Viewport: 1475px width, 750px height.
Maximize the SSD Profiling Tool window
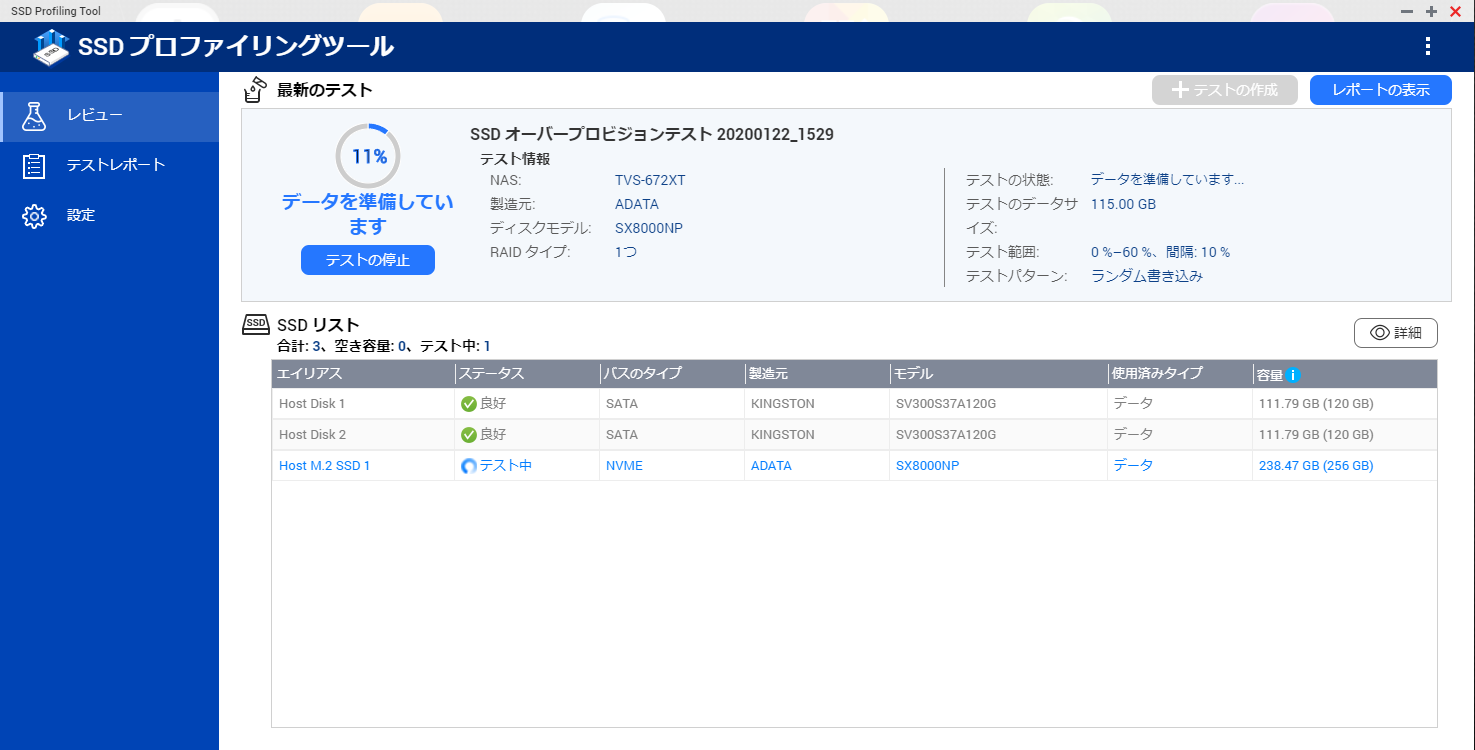tap(1431, 11)
